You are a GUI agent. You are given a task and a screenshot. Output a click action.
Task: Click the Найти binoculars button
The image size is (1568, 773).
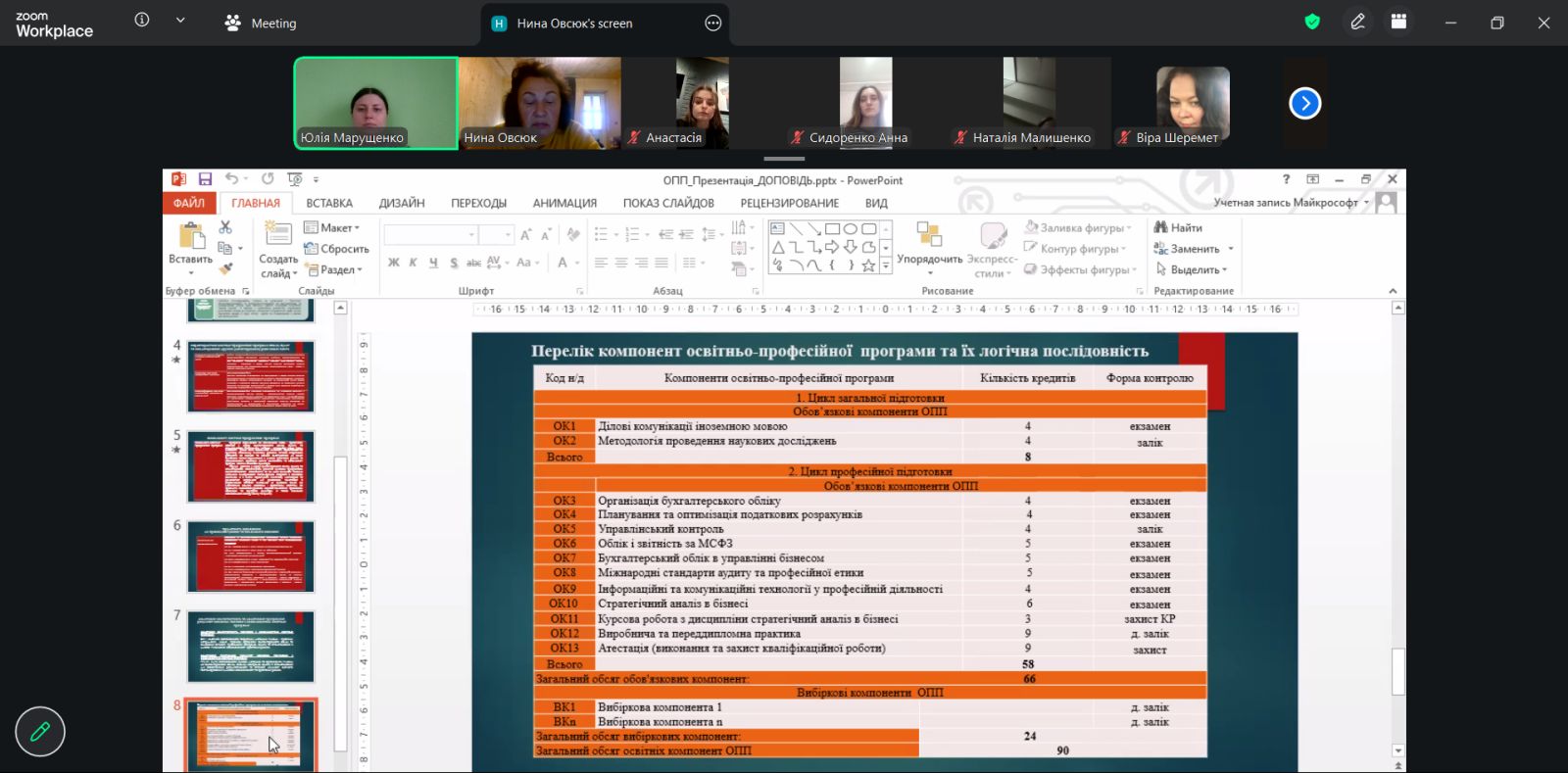click(1178, 227)
